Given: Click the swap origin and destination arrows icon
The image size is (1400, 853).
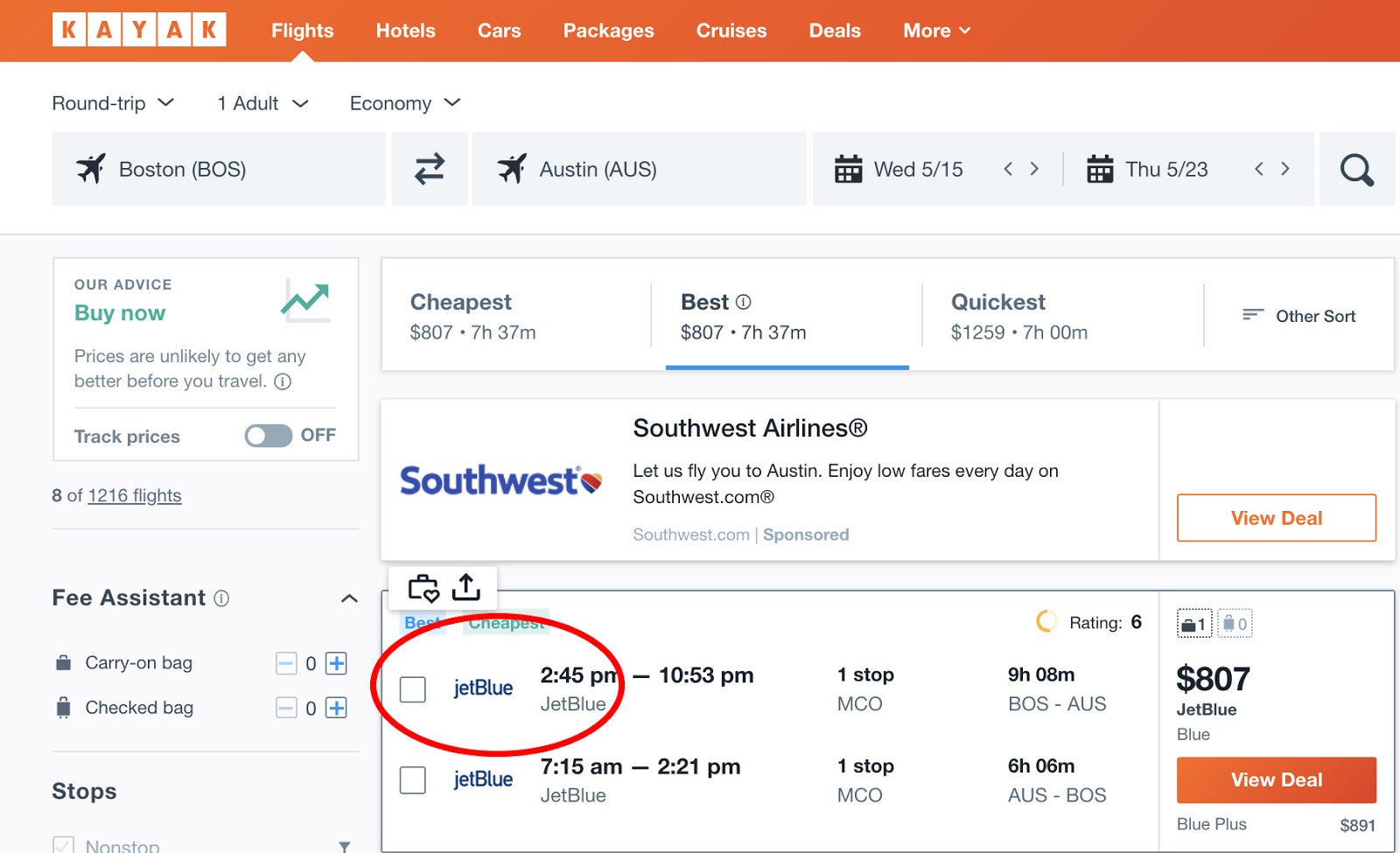Looking at the screenshot, I should (x=429, y=169).
